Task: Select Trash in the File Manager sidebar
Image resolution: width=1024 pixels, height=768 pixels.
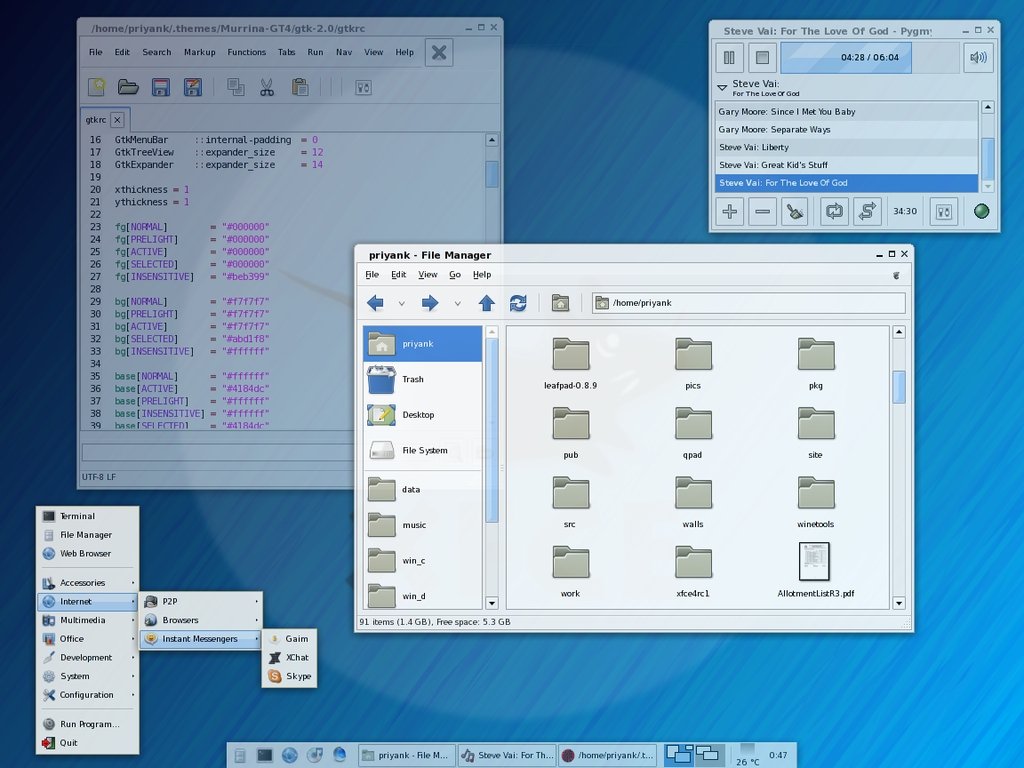Action: point(423,379)
